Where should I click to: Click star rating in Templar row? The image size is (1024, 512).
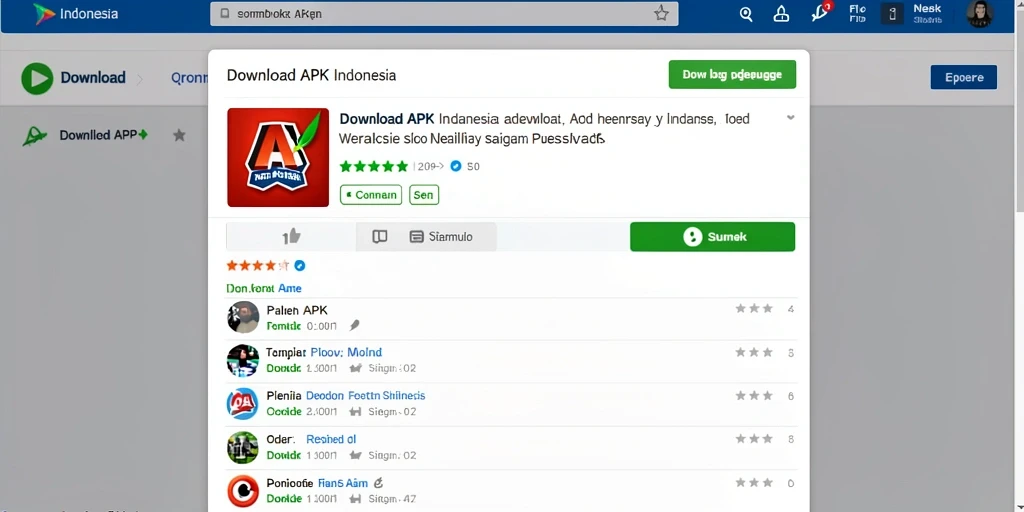tap(754, 353)
